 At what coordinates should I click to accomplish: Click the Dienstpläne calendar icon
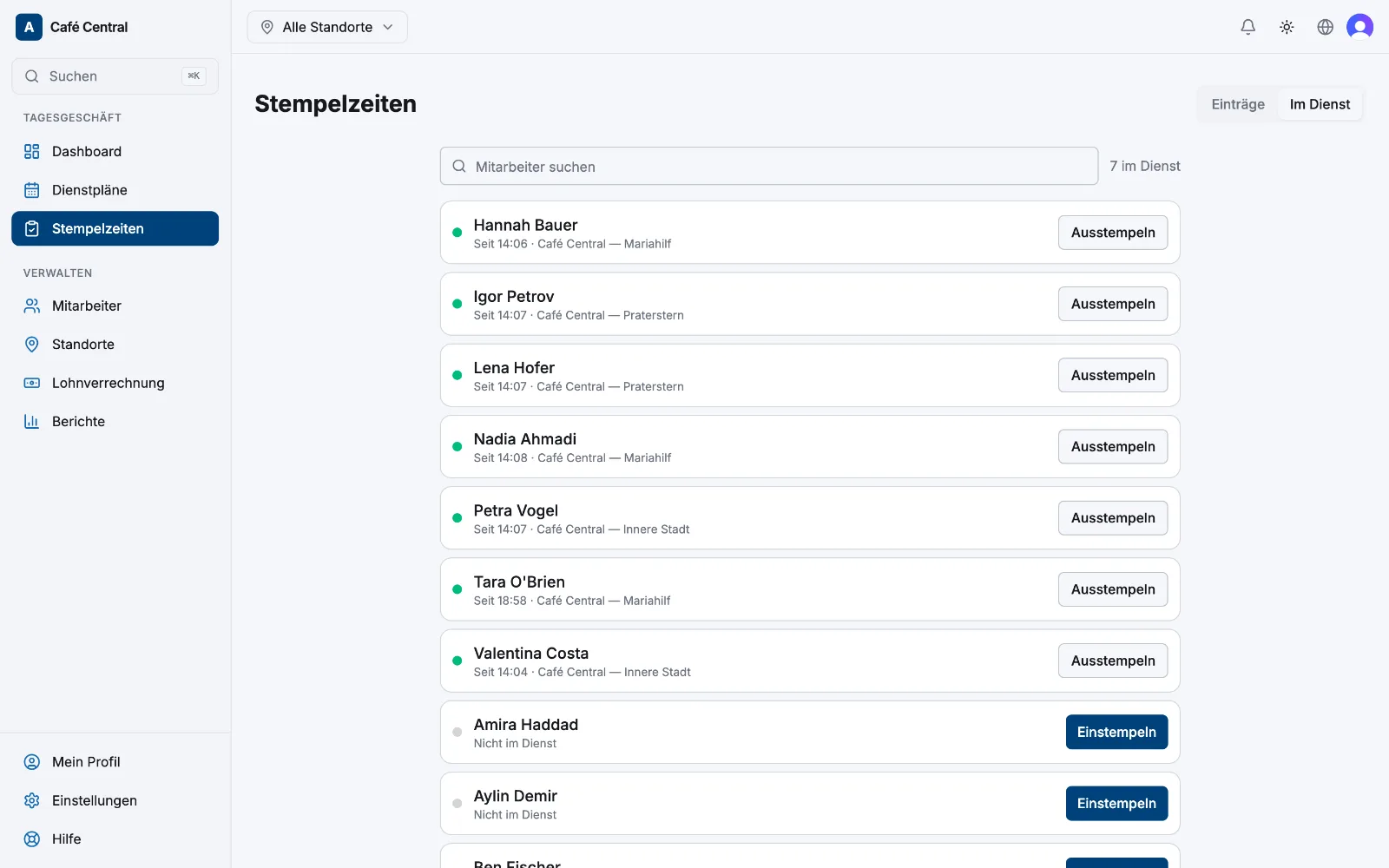[32, 190]
